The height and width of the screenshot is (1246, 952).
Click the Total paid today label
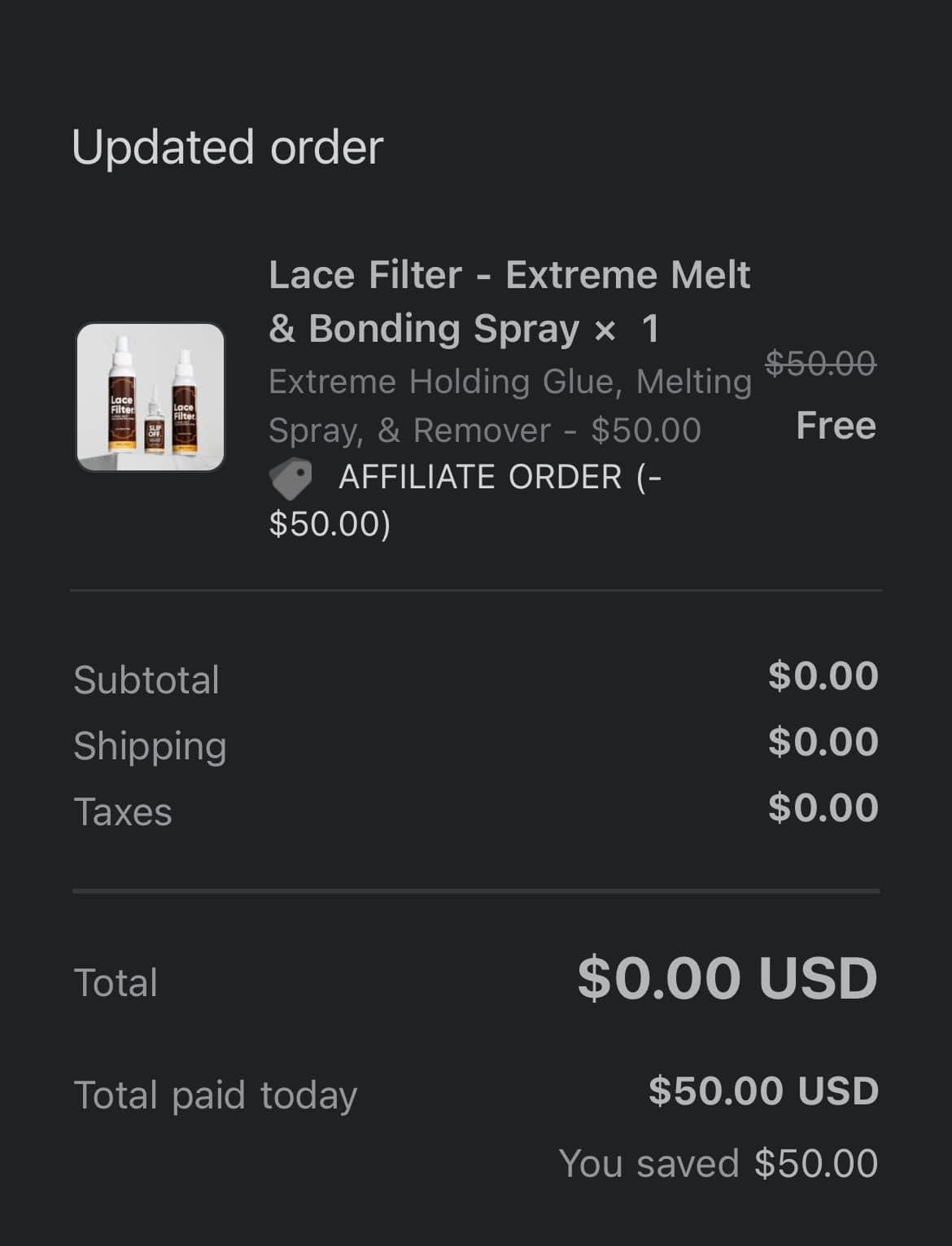pos(216,1095)
